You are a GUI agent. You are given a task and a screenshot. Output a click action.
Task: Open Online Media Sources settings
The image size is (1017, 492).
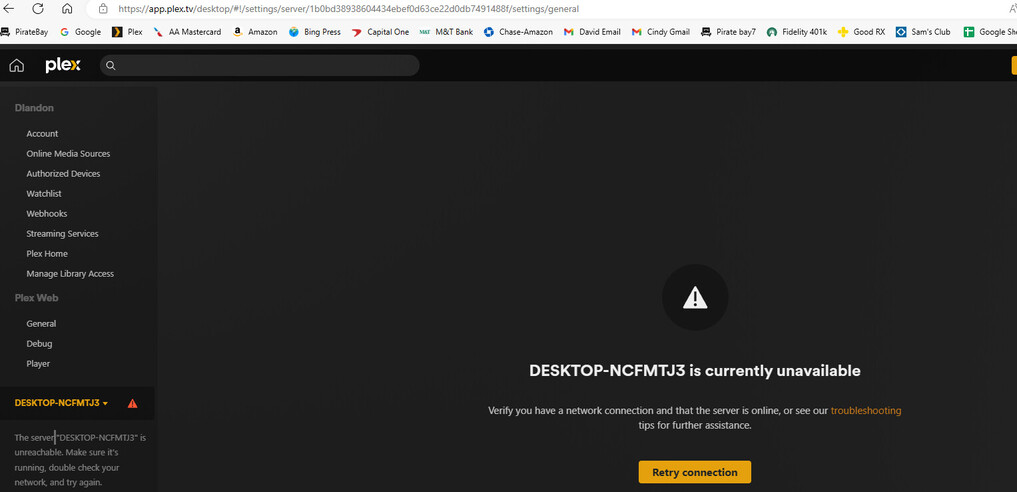pyautogui.click(x=68, y=154)
